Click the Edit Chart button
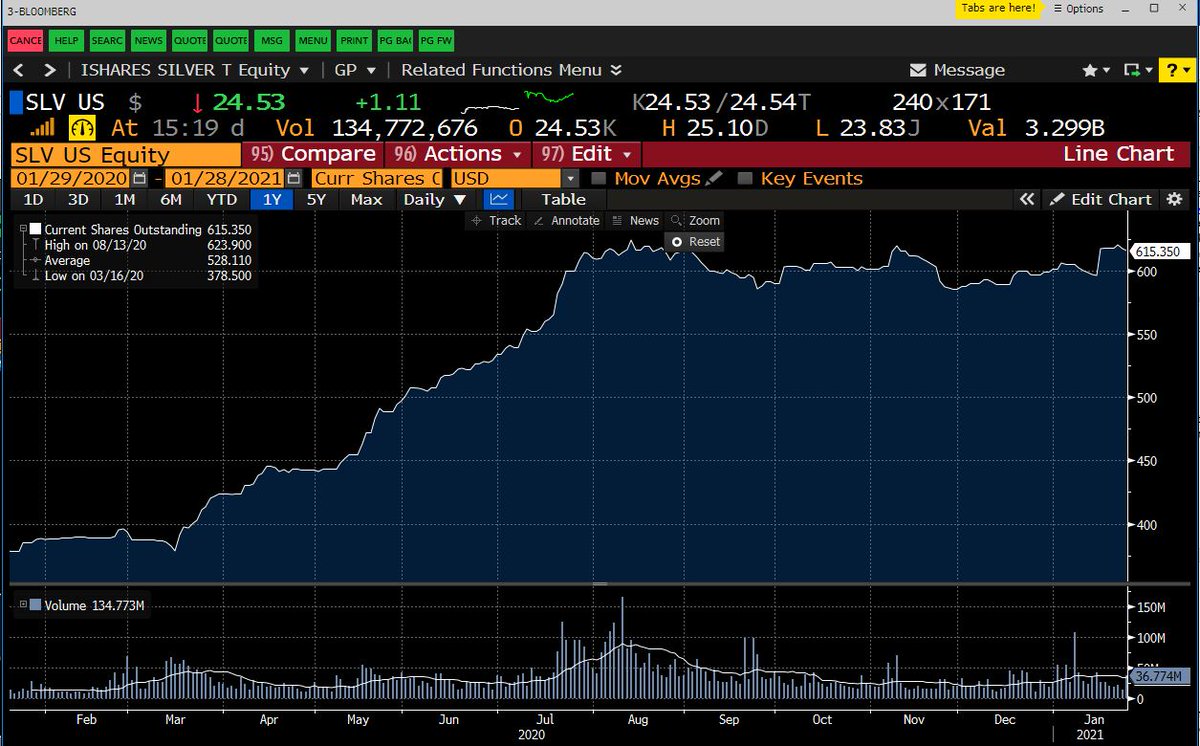This screenshot has height=746, width=1200. click(x=1101, y=199)
